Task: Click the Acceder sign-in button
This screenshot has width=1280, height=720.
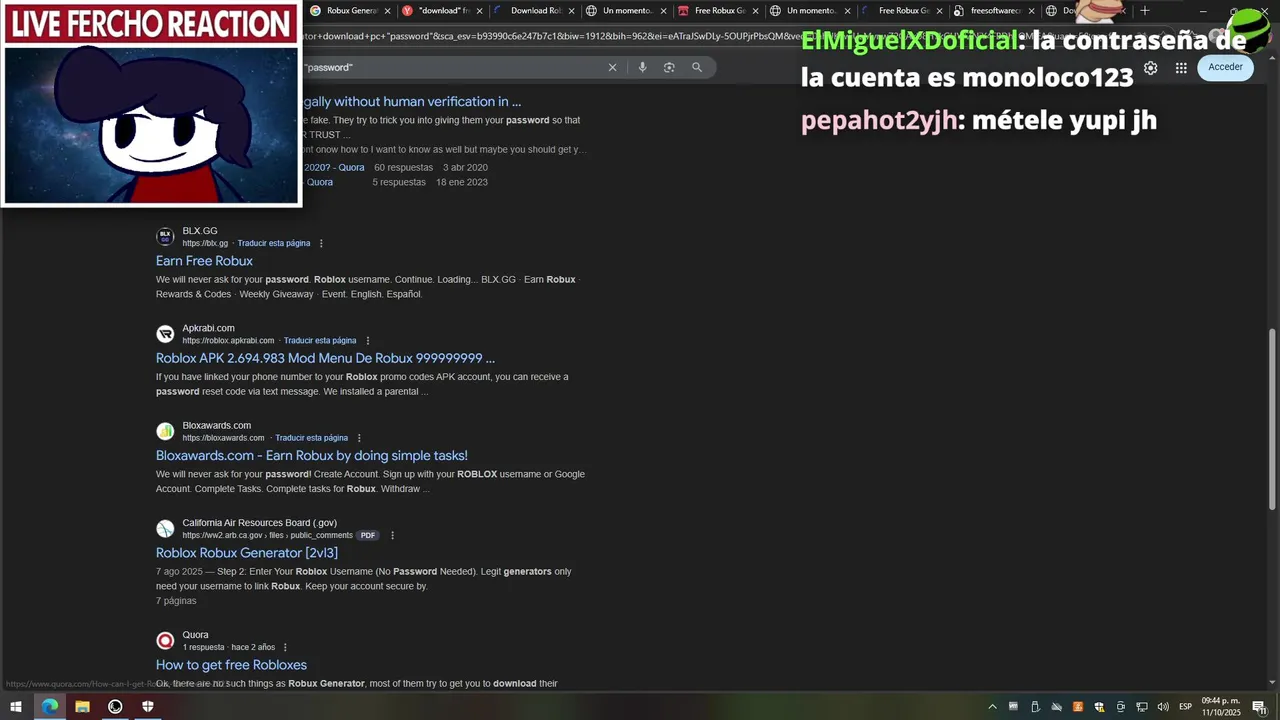Action: [1225, 67]
